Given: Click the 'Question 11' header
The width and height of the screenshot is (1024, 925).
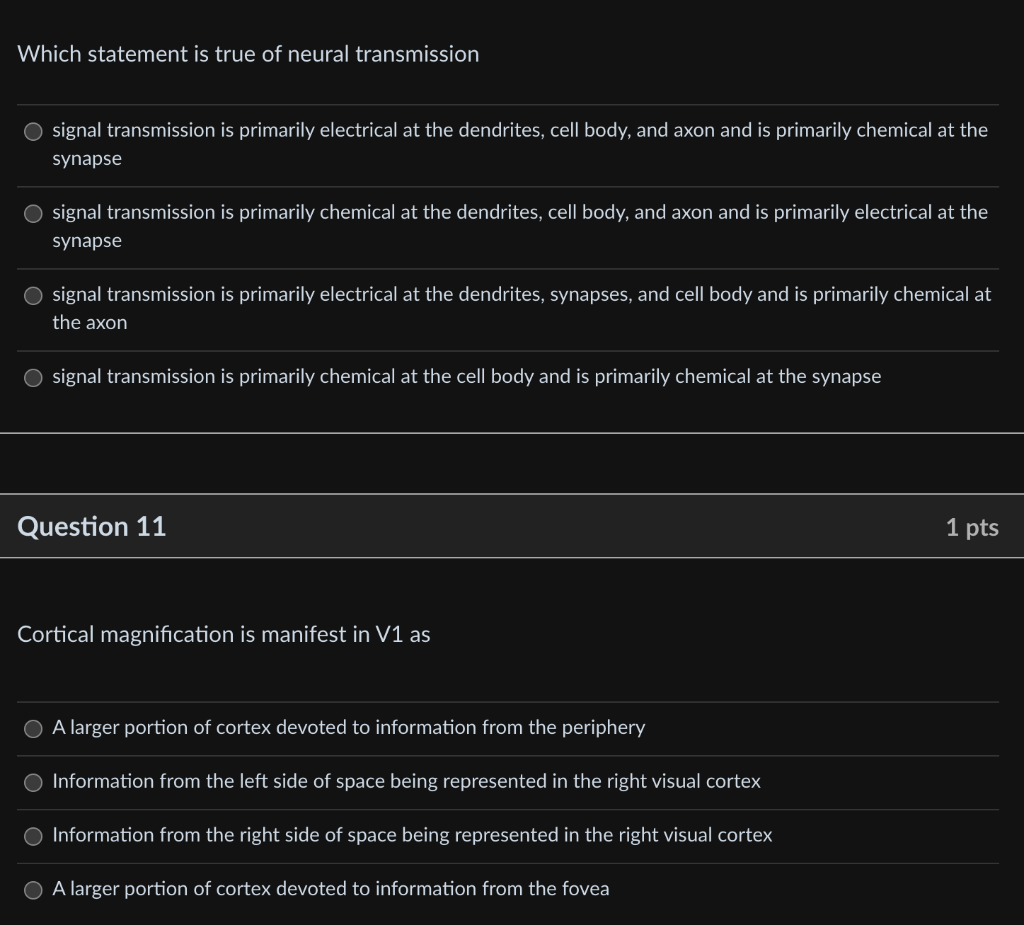Looking at the screenshot, I should click(x=91, y=527).
